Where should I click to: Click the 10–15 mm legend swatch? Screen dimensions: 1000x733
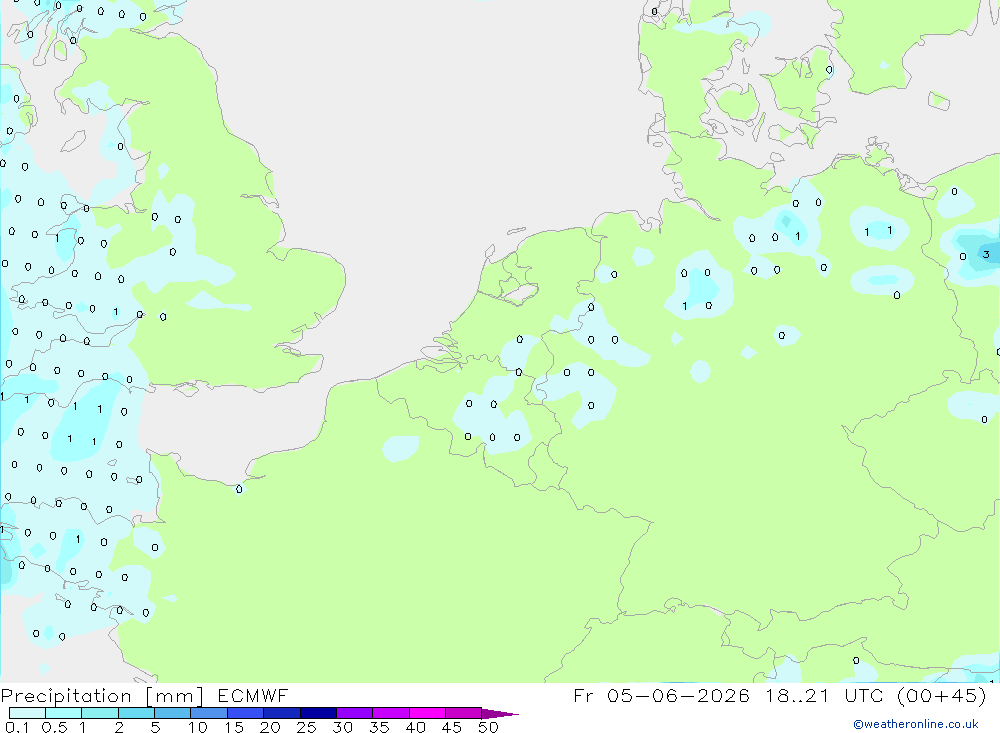[209, 713]
